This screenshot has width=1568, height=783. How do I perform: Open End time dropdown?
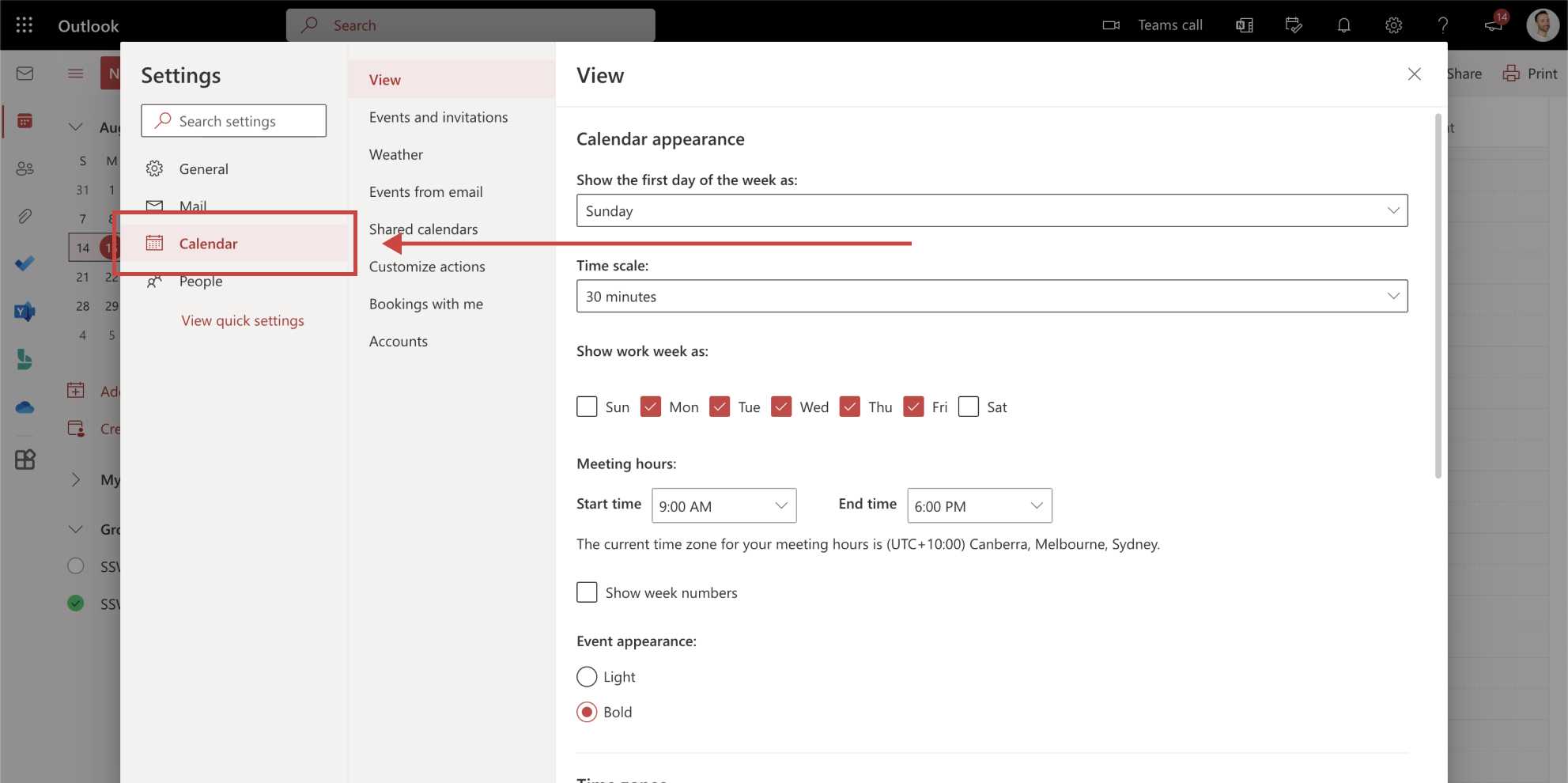pos(979,505)
